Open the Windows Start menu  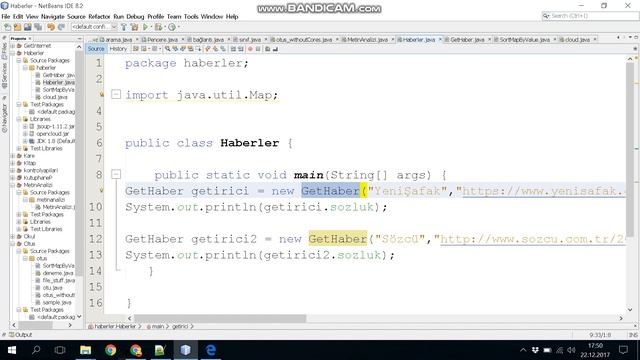(x=12, y=350)
